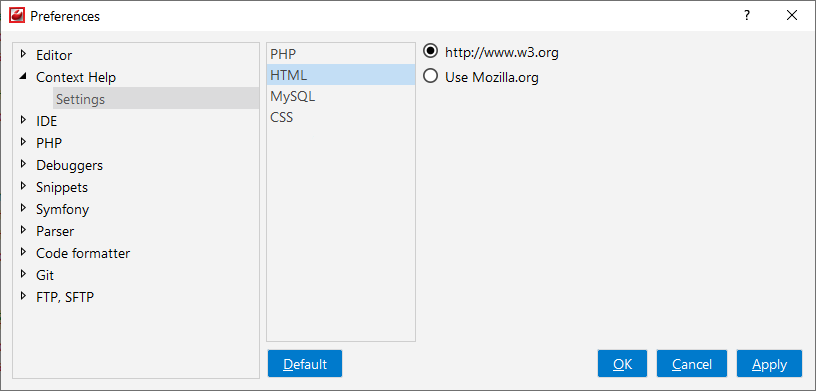Image resolution: width=816 pixels, height=391 pixels.
Task: Select the FTP, SFTP category
Action: (x=65, y=297)
